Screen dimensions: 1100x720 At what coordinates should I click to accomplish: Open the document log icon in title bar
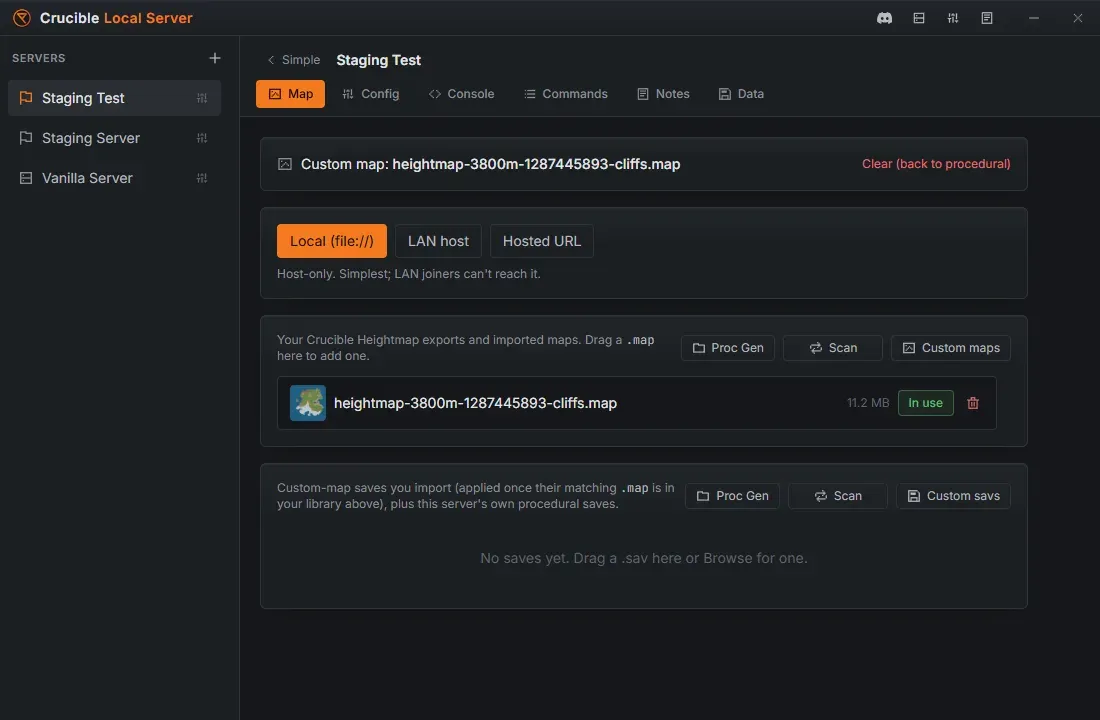tap(986, 18)
